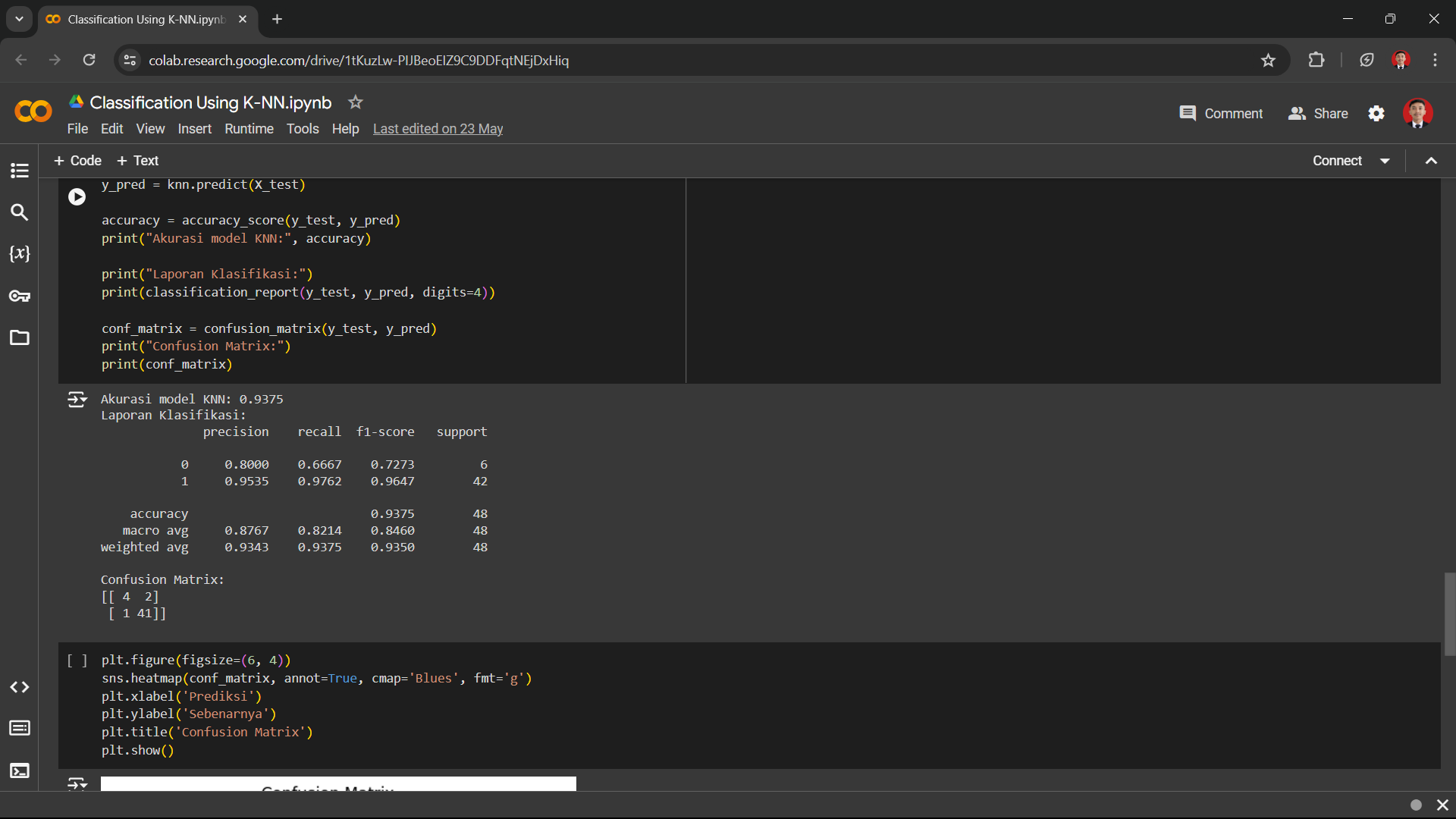Screen dimensions: 1456x819
Task: Open the Secrets key panel
Action: [x=20, y=296]
